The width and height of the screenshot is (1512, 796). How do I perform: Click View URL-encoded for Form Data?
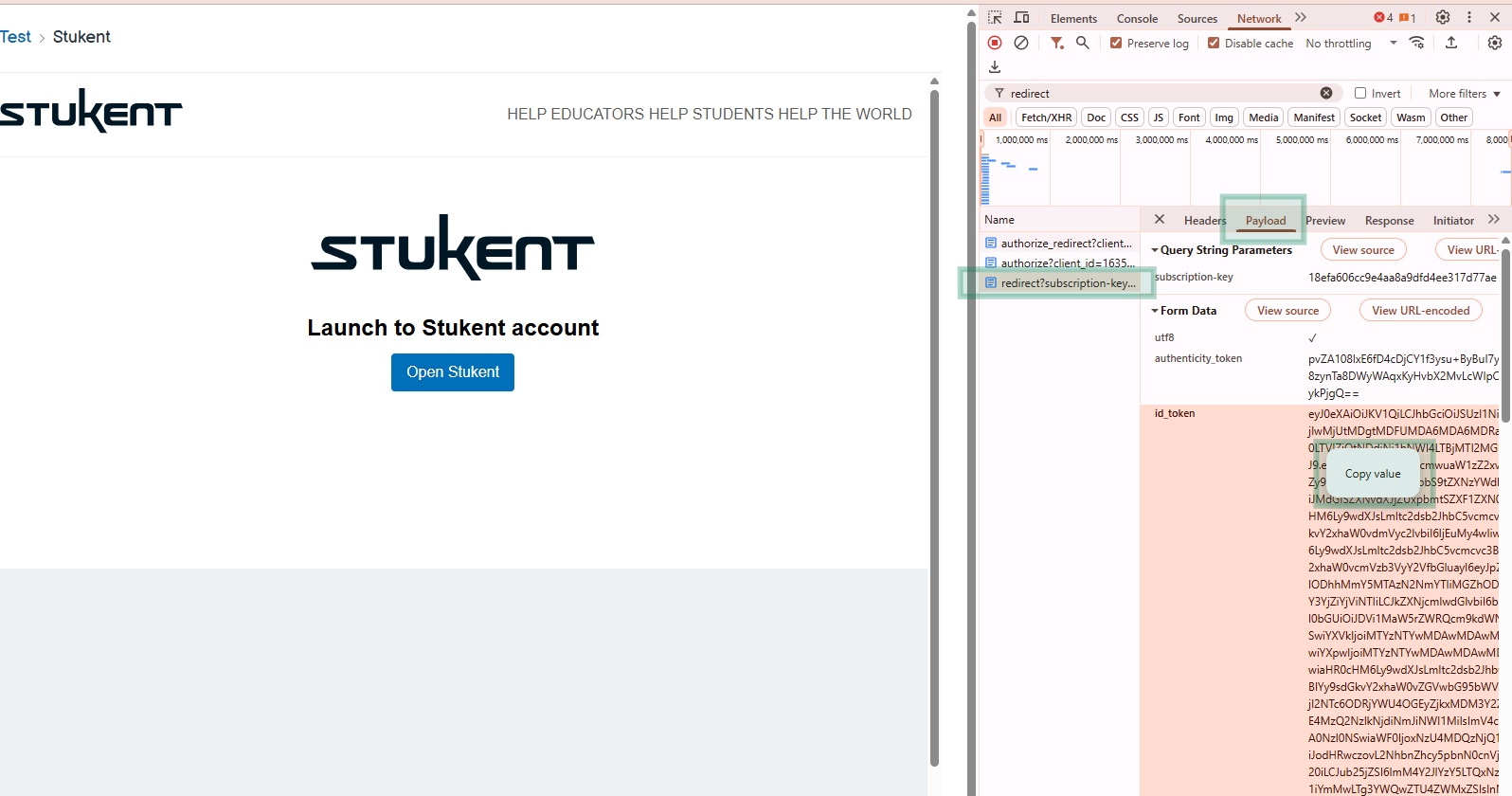tap(1421, 311)
